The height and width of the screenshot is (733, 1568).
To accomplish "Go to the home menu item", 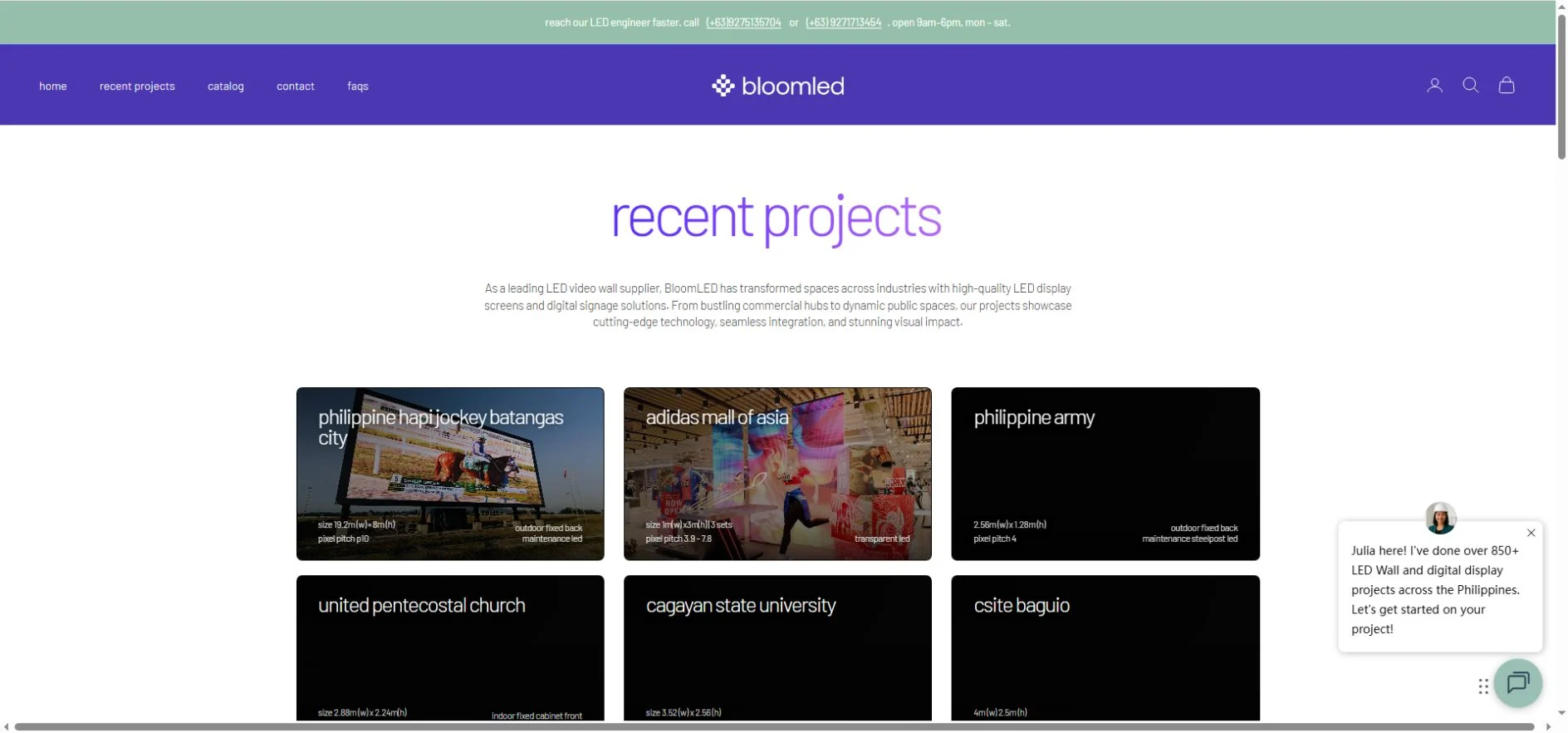I will click(x=53, y=86).
